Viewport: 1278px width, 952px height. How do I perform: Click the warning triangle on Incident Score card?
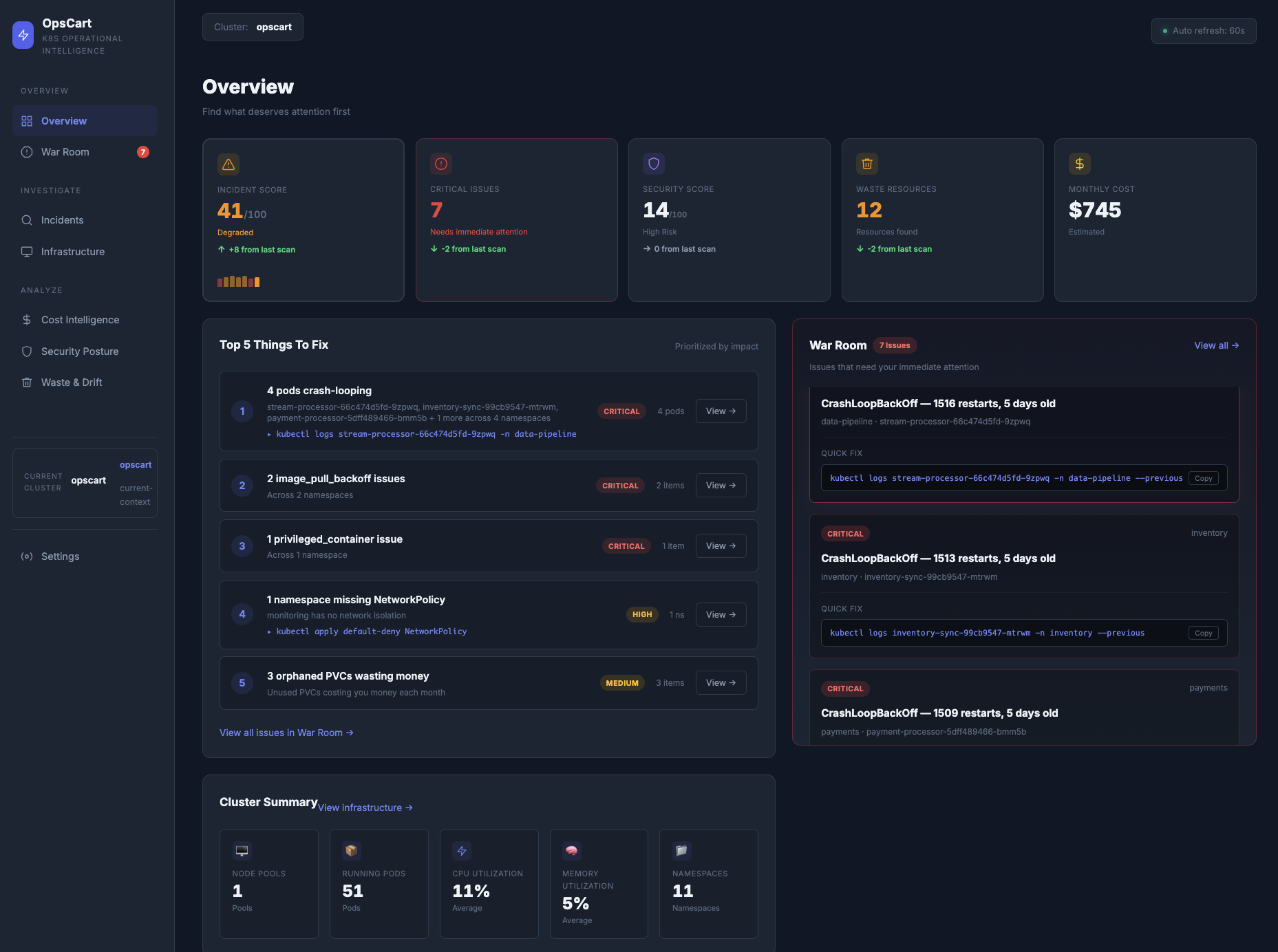[x=228, y=164]
